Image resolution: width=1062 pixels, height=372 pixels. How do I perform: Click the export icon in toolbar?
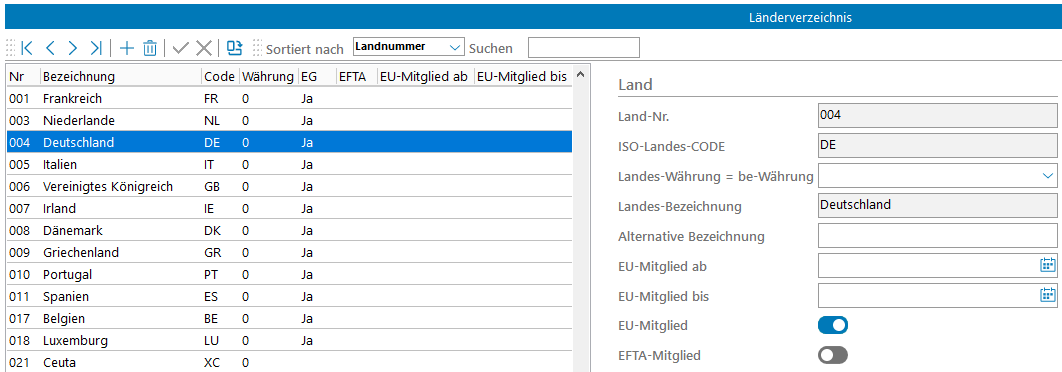(234, 47)
